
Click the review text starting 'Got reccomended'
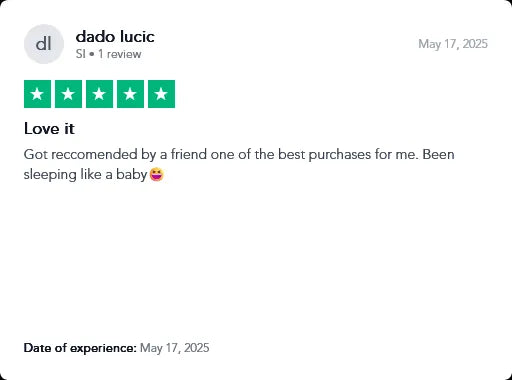239,164
